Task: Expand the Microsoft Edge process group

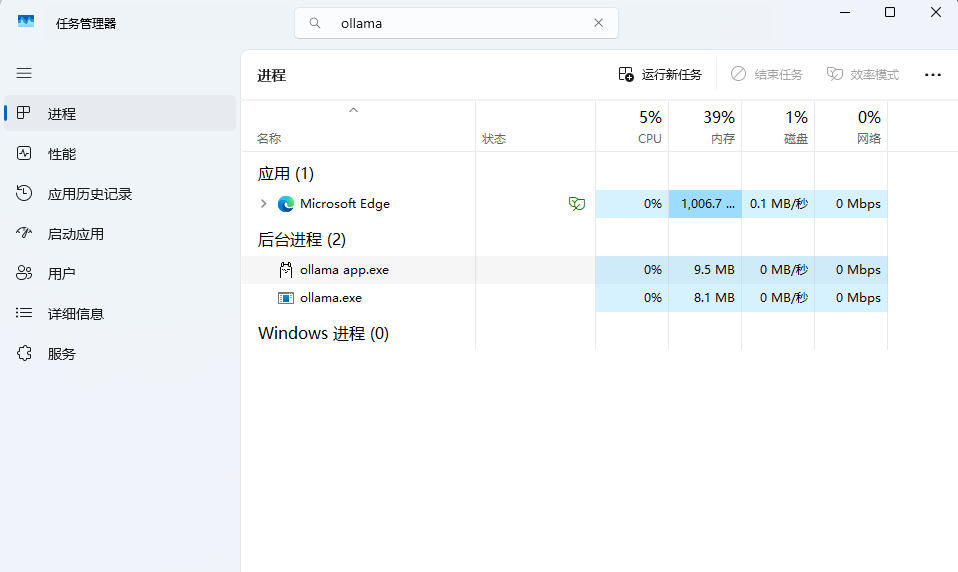Action: click(x=263, y=204)
